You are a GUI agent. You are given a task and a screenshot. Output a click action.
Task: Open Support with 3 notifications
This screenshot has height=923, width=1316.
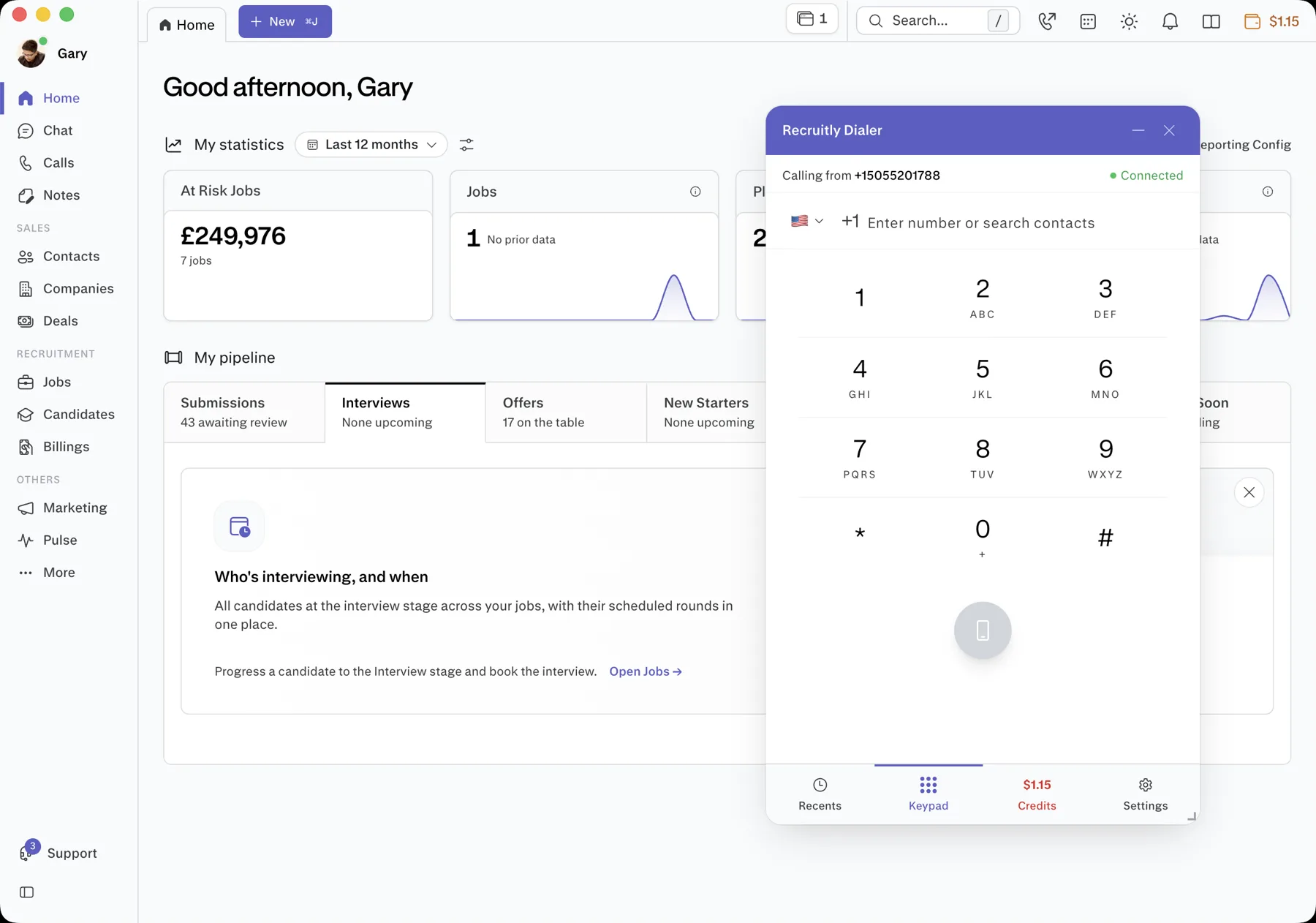[x=58, y=852]
